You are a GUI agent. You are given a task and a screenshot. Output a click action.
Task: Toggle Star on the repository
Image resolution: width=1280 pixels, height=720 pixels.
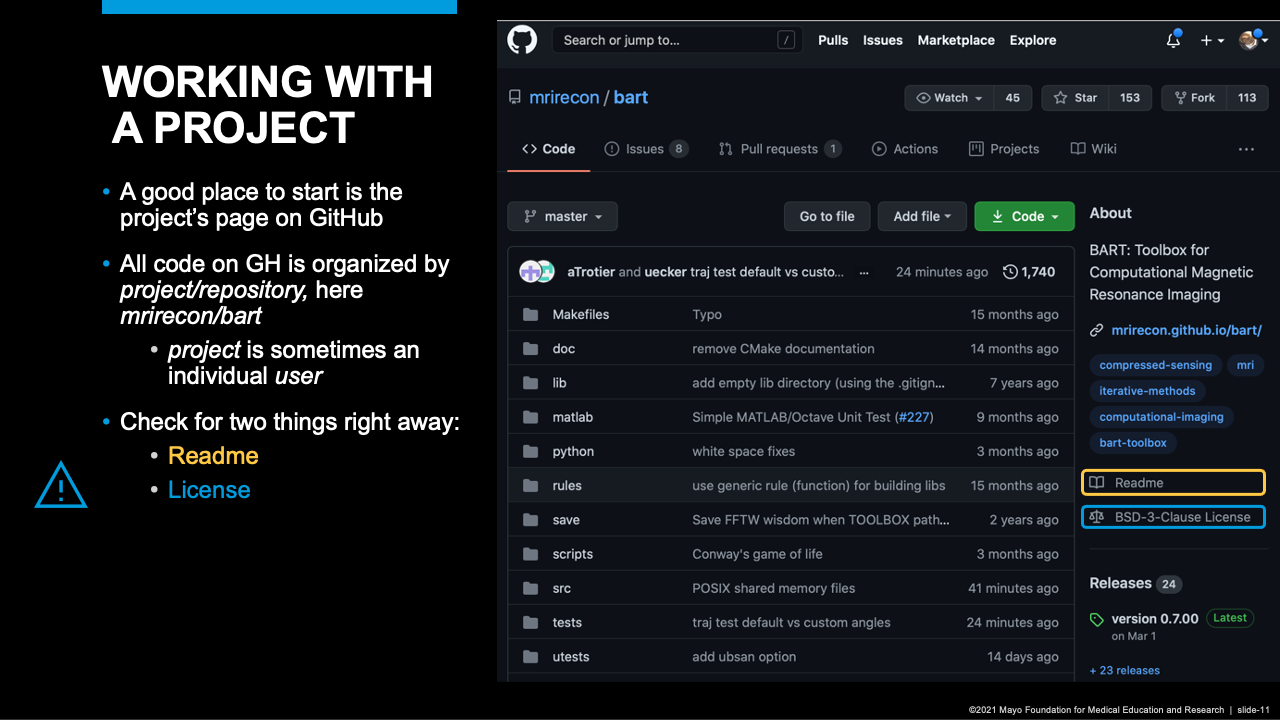click(x=1075, y=98)
